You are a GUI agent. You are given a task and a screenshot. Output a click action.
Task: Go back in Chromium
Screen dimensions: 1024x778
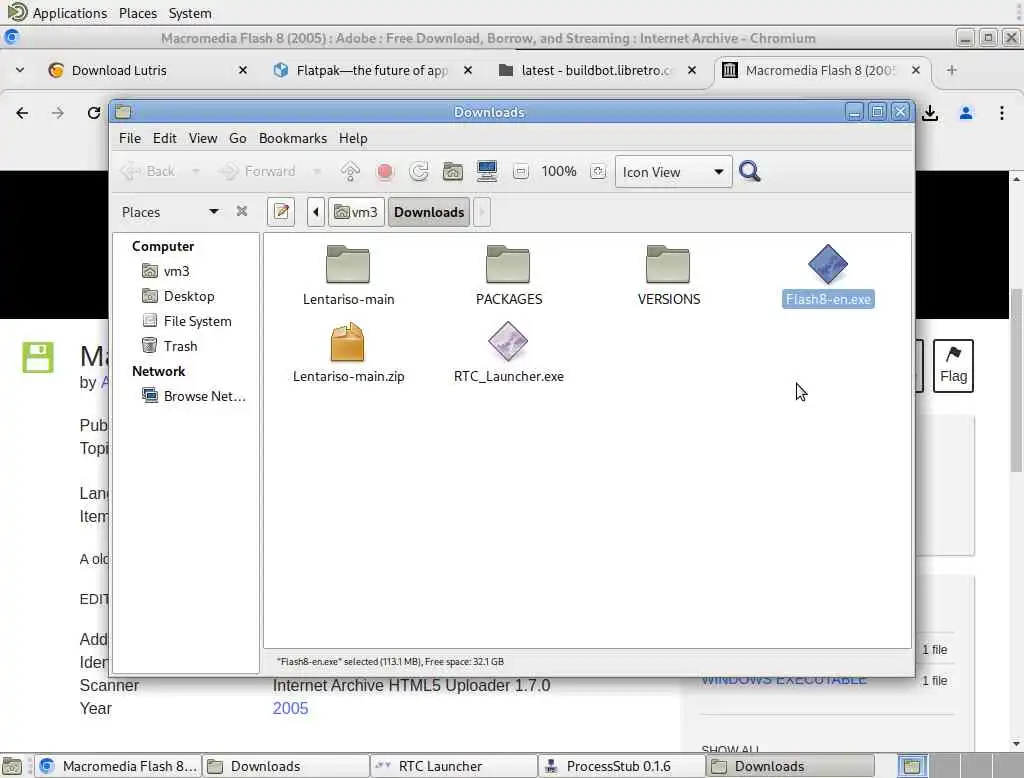[x=22, y=113]
